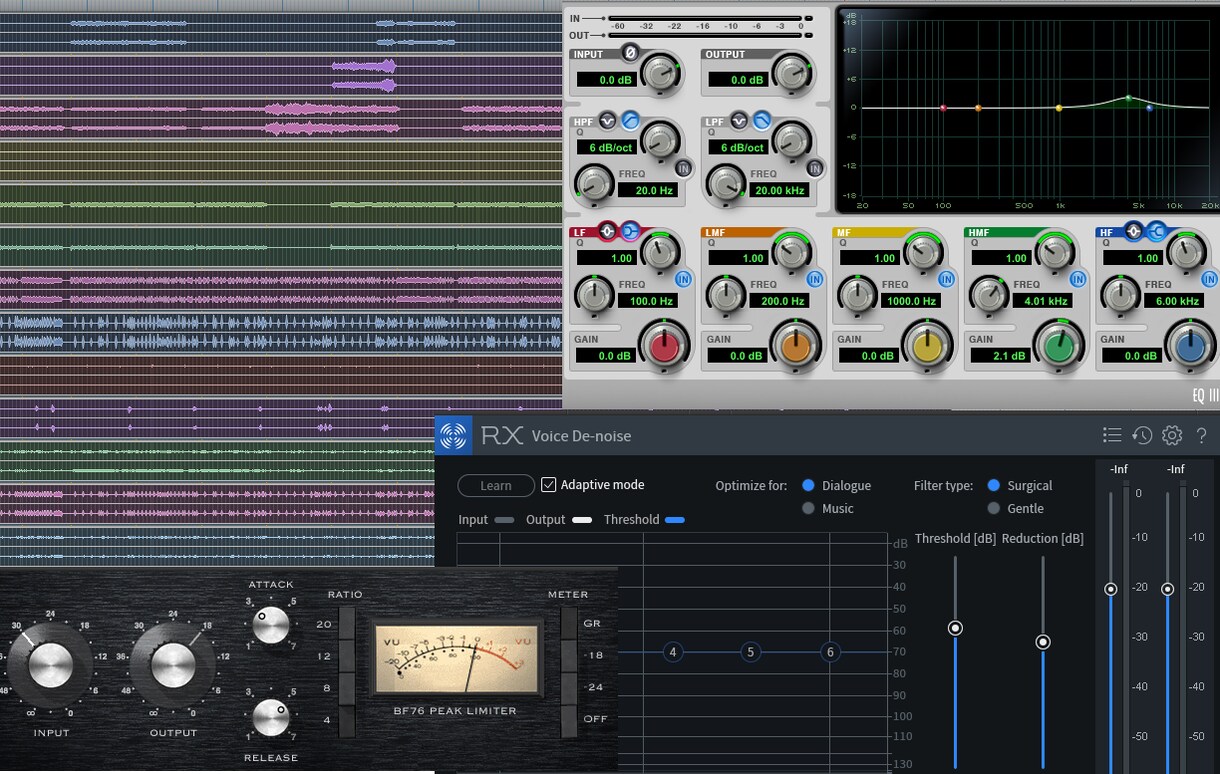
Task: Select the Gentle filter type
Action: coord(993,508)
